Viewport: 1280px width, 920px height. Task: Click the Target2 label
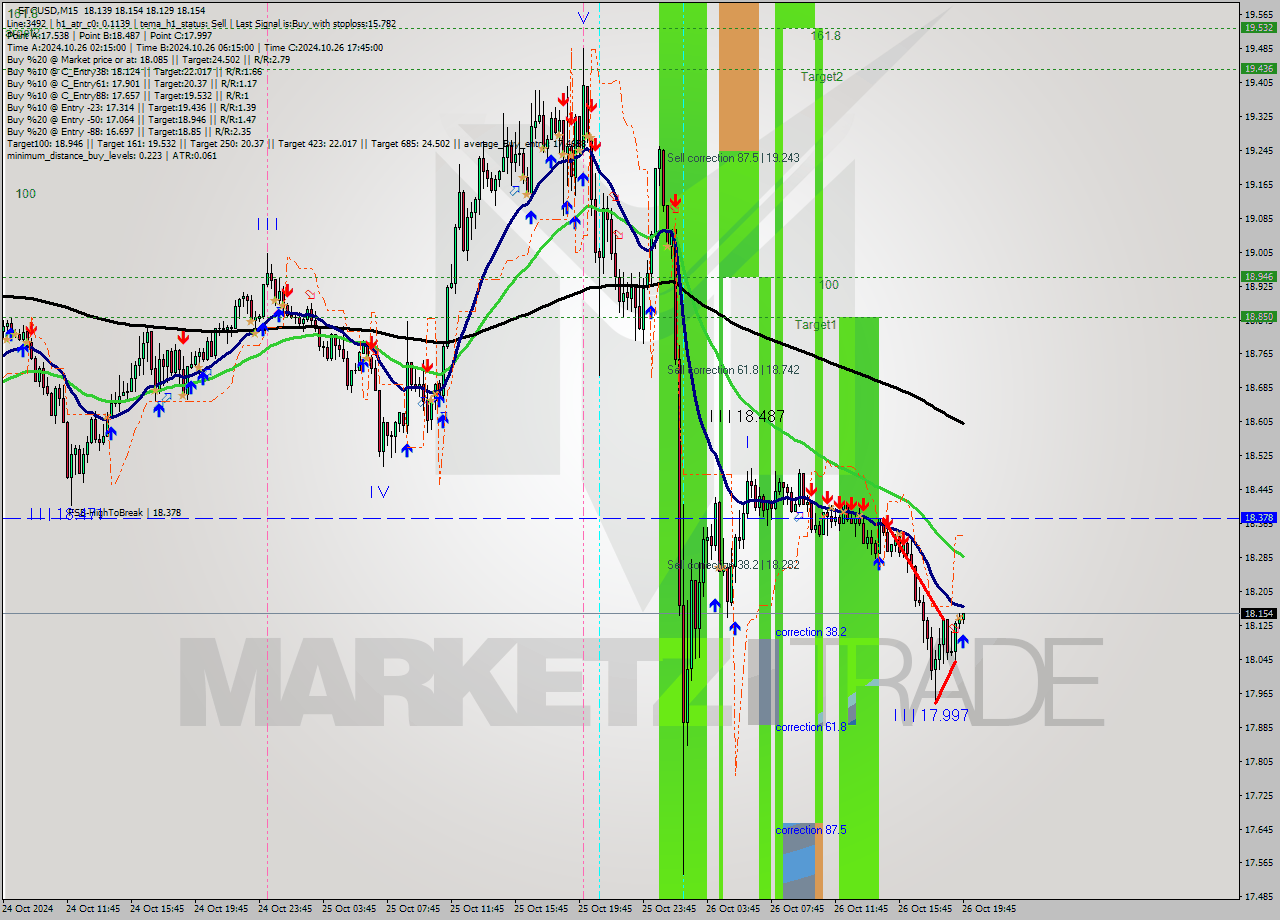pos(821,76)
